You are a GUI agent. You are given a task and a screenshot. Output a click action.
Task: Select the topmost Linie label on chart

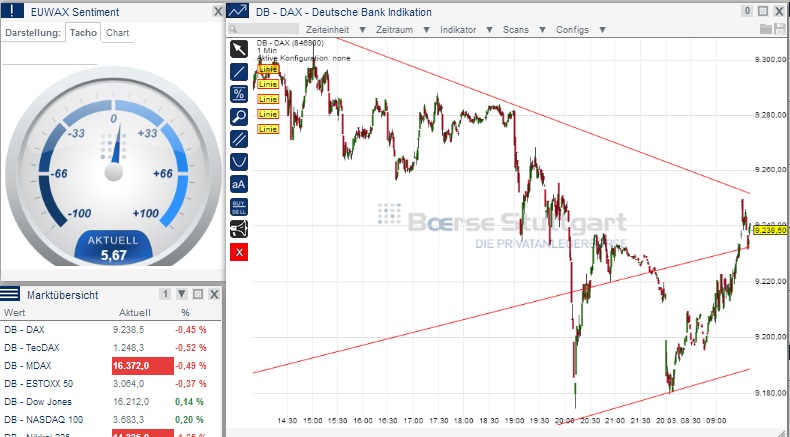[x=268, y=69]
